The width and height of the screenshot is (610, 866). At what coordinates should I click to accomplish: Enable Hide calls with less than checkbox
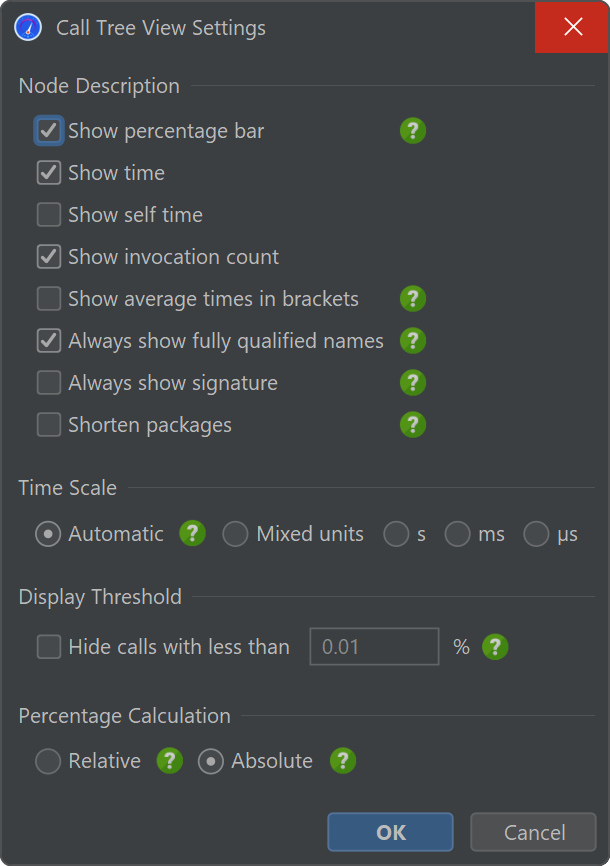(49, 647)
